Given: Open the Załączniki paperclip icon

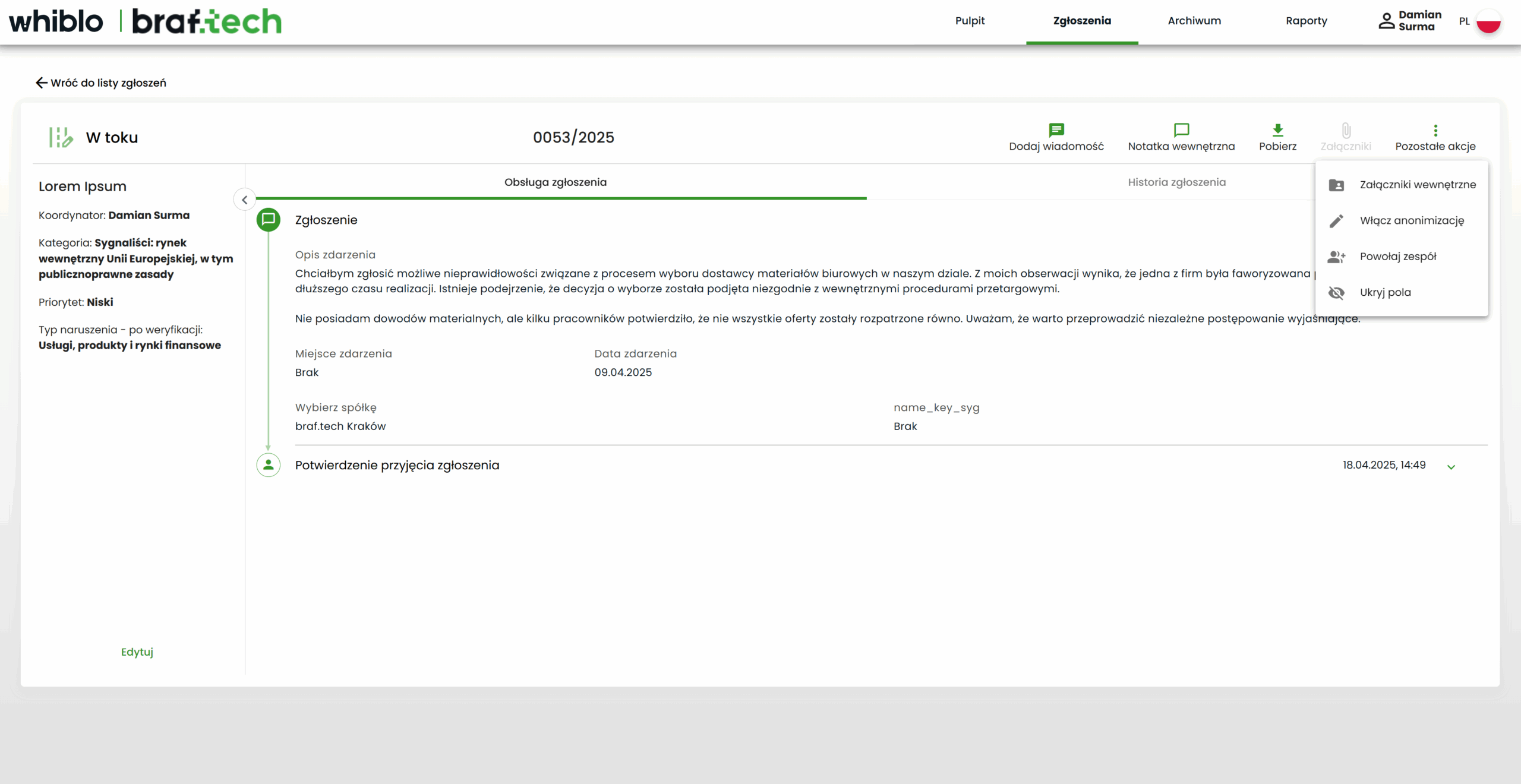Looking at the screenshot, I should tap(1346, 130).
